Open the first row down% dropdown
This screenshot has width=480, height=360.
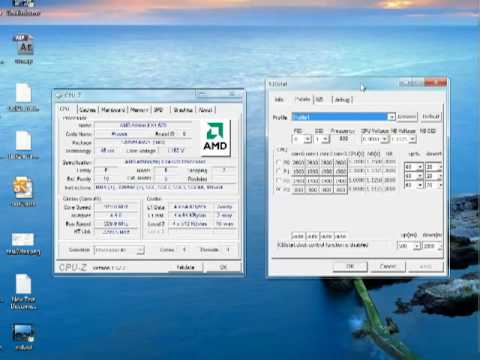click(x=434, y=166)
